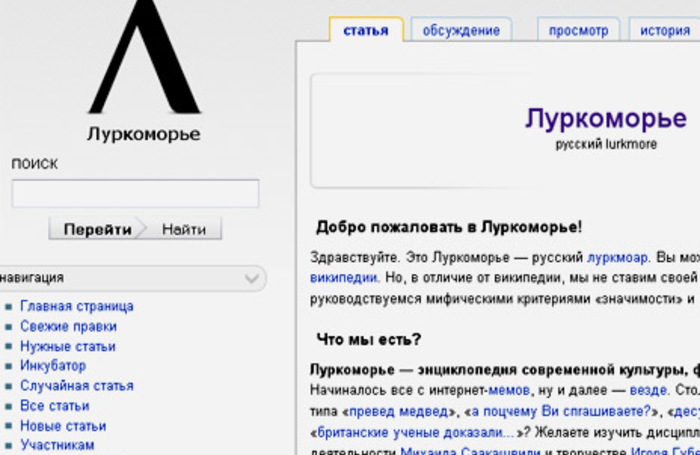Viewport: 700px width, 455px height.
Task: Follow the мемов link
Action: pos(509,391)
